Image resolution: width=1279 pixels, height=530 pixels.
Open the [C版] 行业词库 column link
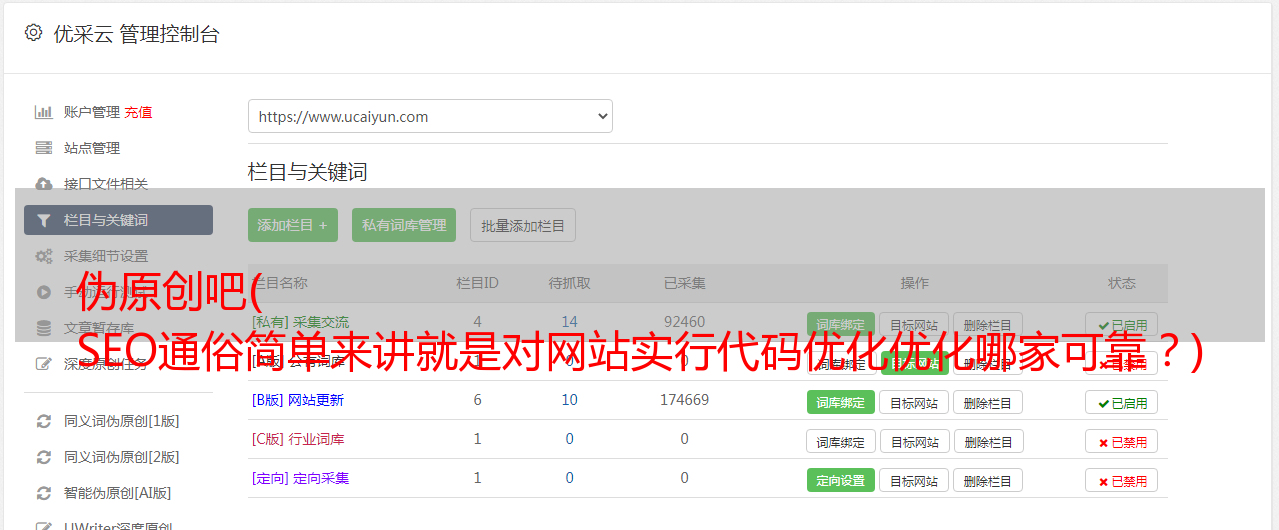[x=298, y=439]
